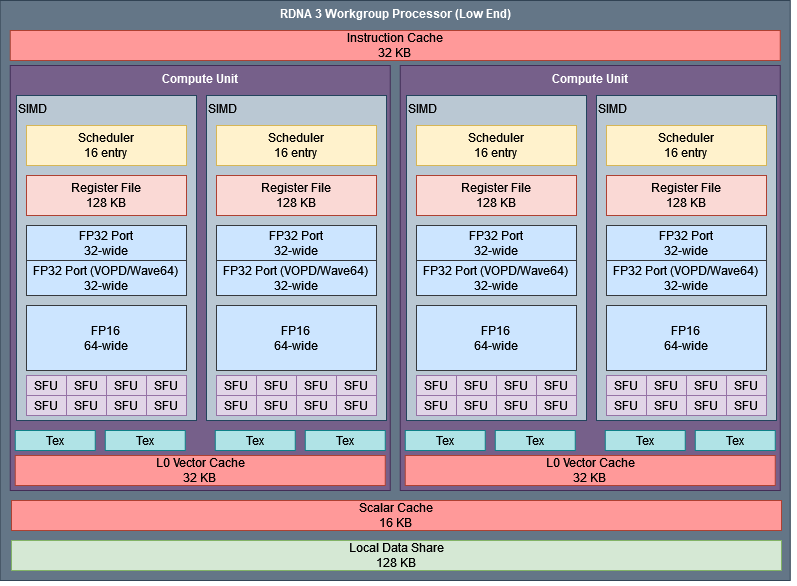This screenshot has height=586, width=797.
Task: Click the right Compute Unit heading
Action: [x=590, y=79]
